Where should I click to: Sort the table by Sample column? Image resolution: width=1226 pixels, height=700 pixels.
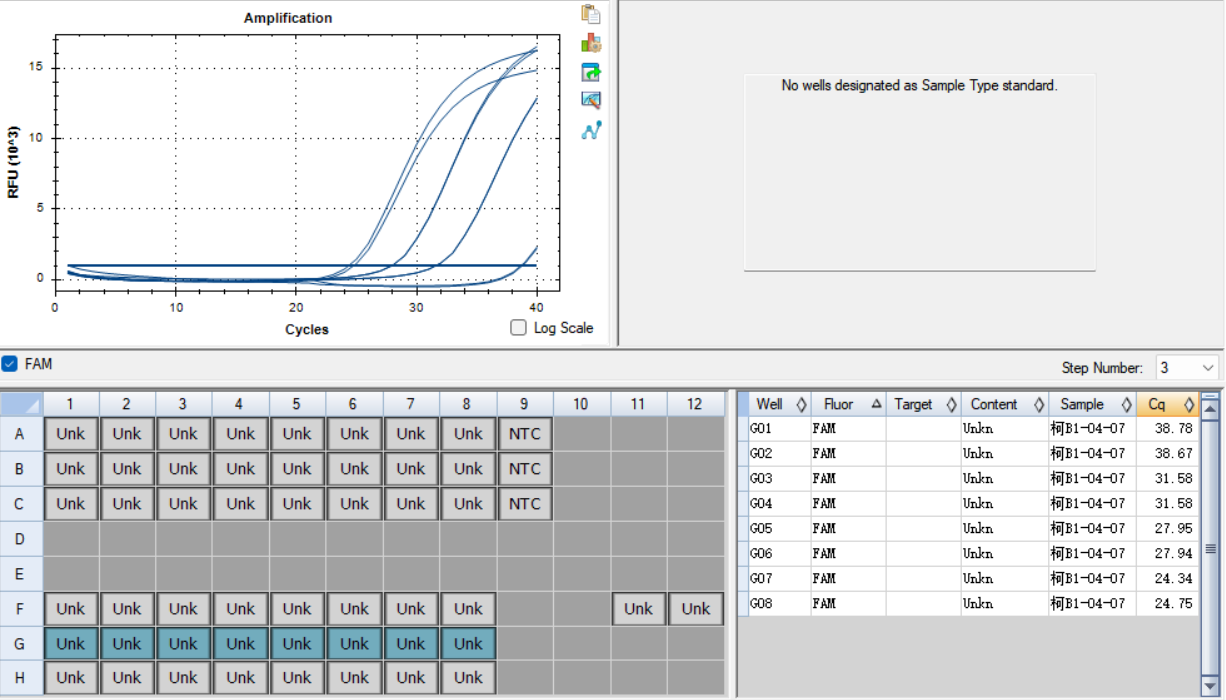coord(1092,404)
